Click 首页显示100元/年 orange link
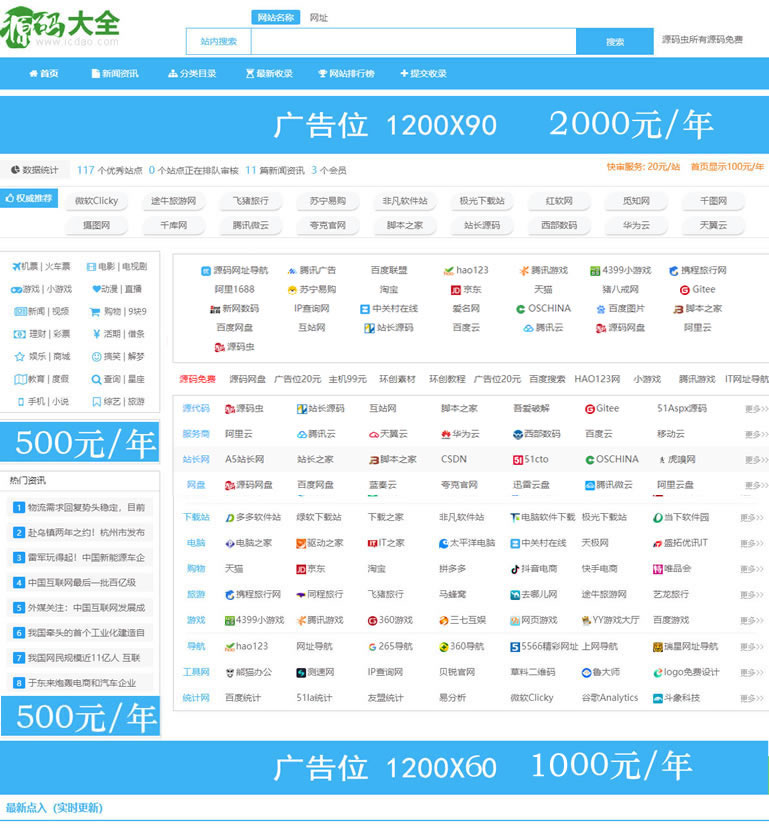 point(727,167)
